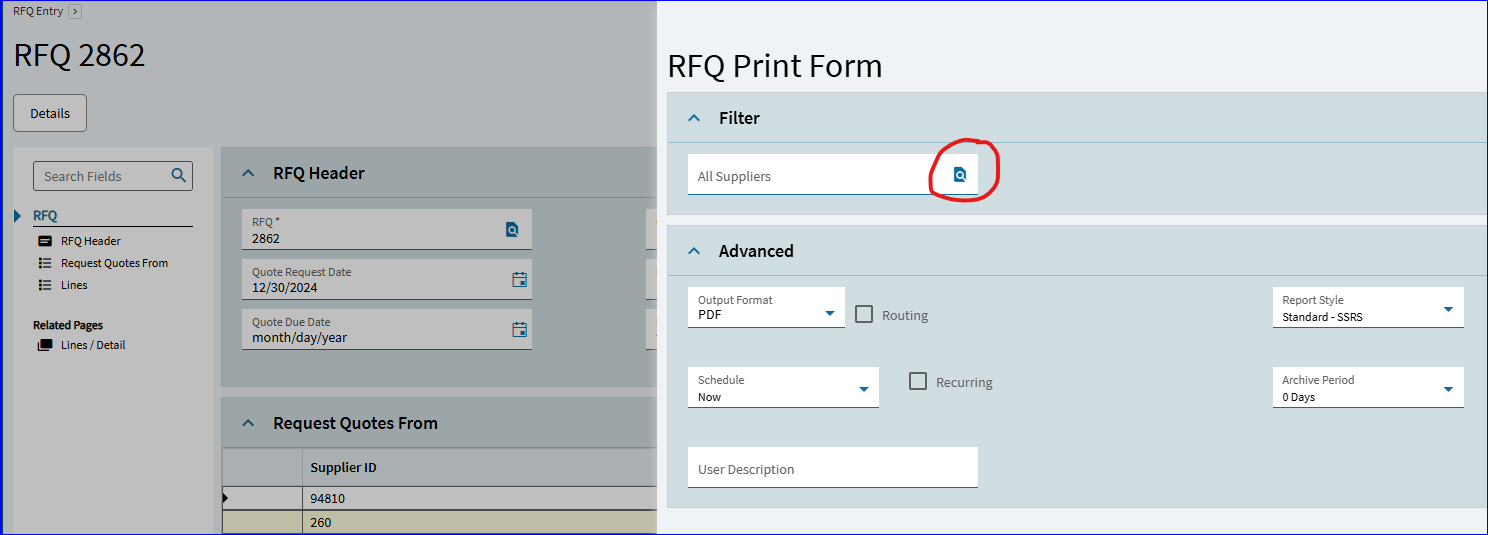Open the Output Format PDF dropdown
The image size is (1488, 535).
click(x=766, y=307)
